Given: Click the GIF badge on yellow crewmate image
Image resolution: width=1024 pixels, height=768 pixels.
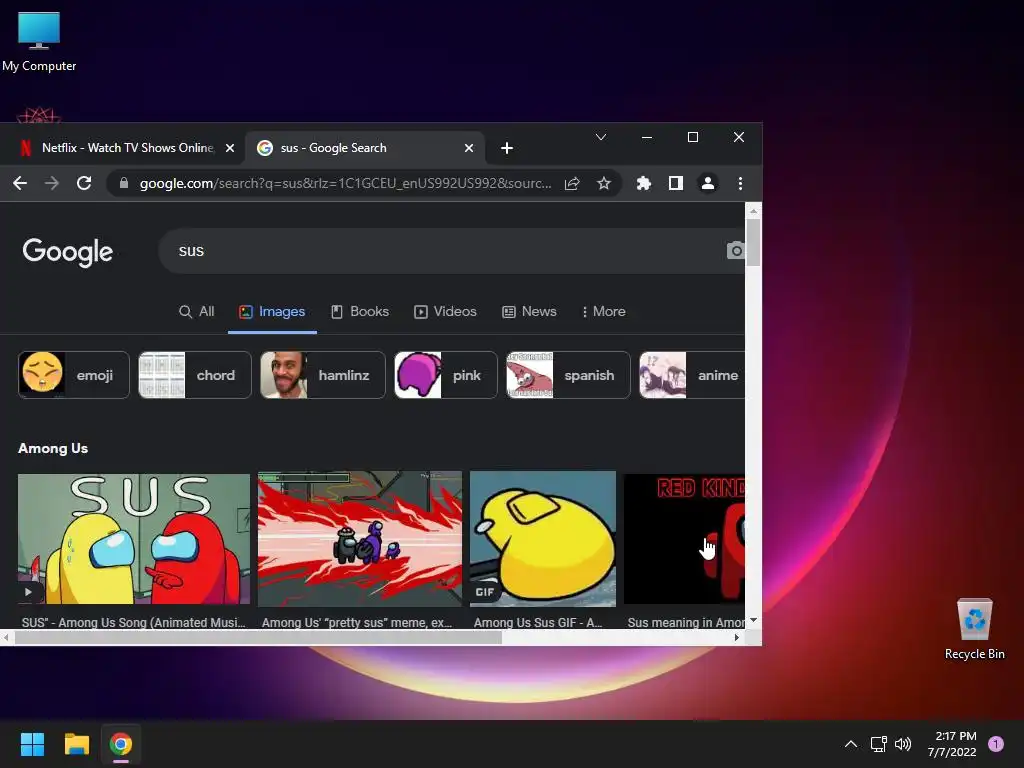Looking at the screenshot, I should (x=485, y=592).
